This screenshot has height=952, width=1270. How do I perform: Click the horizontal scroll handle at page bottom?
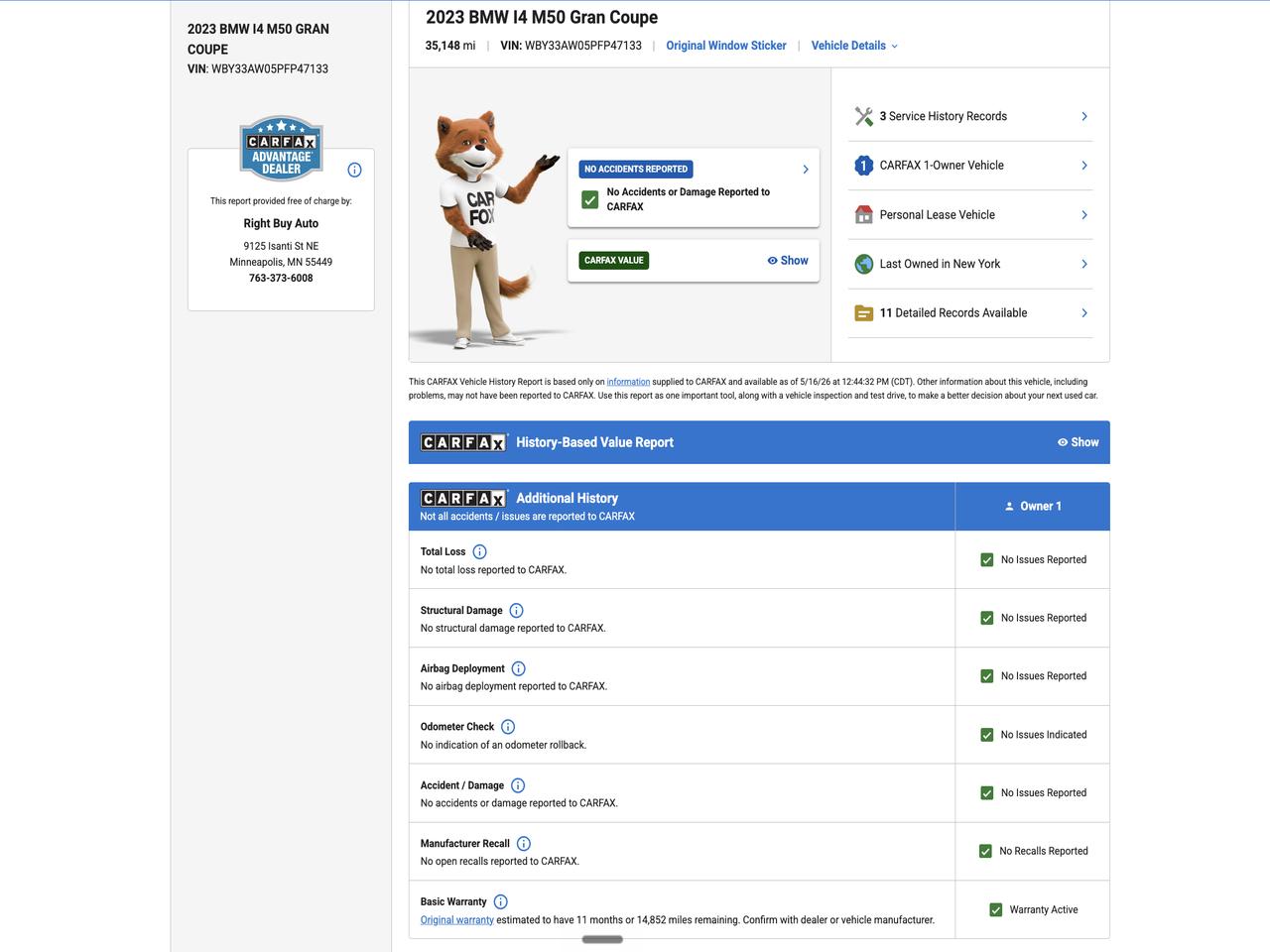[602, 939]
